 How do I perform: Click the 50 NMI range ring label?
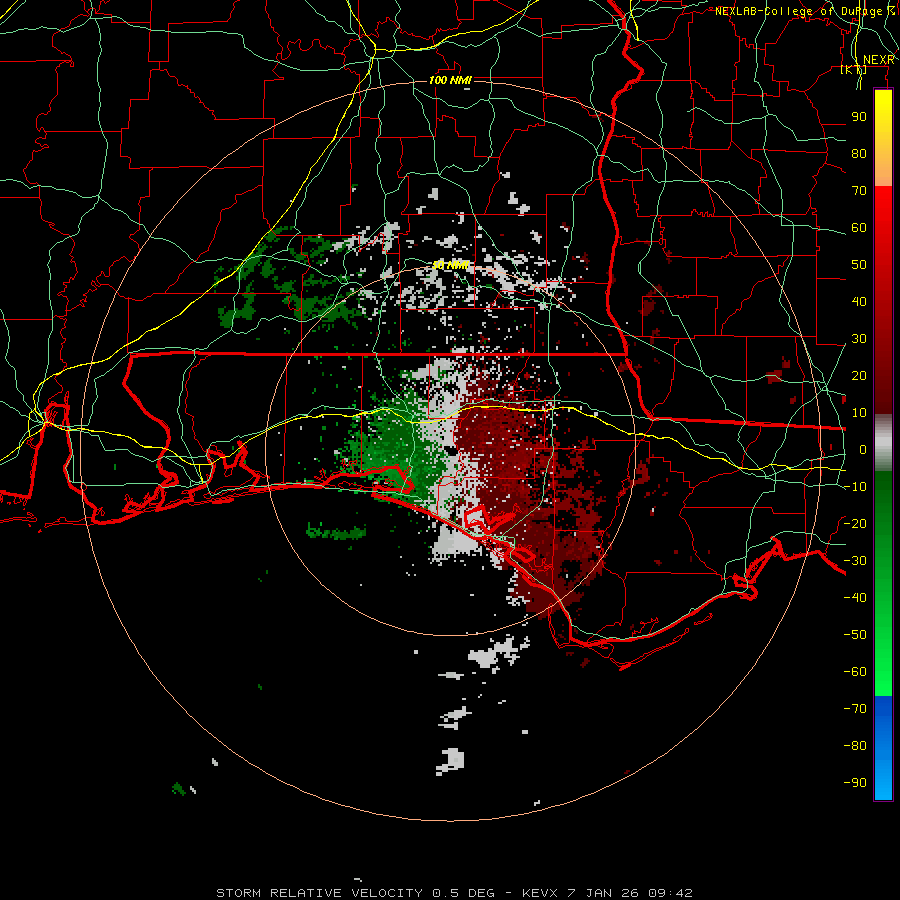click(451, 265)
